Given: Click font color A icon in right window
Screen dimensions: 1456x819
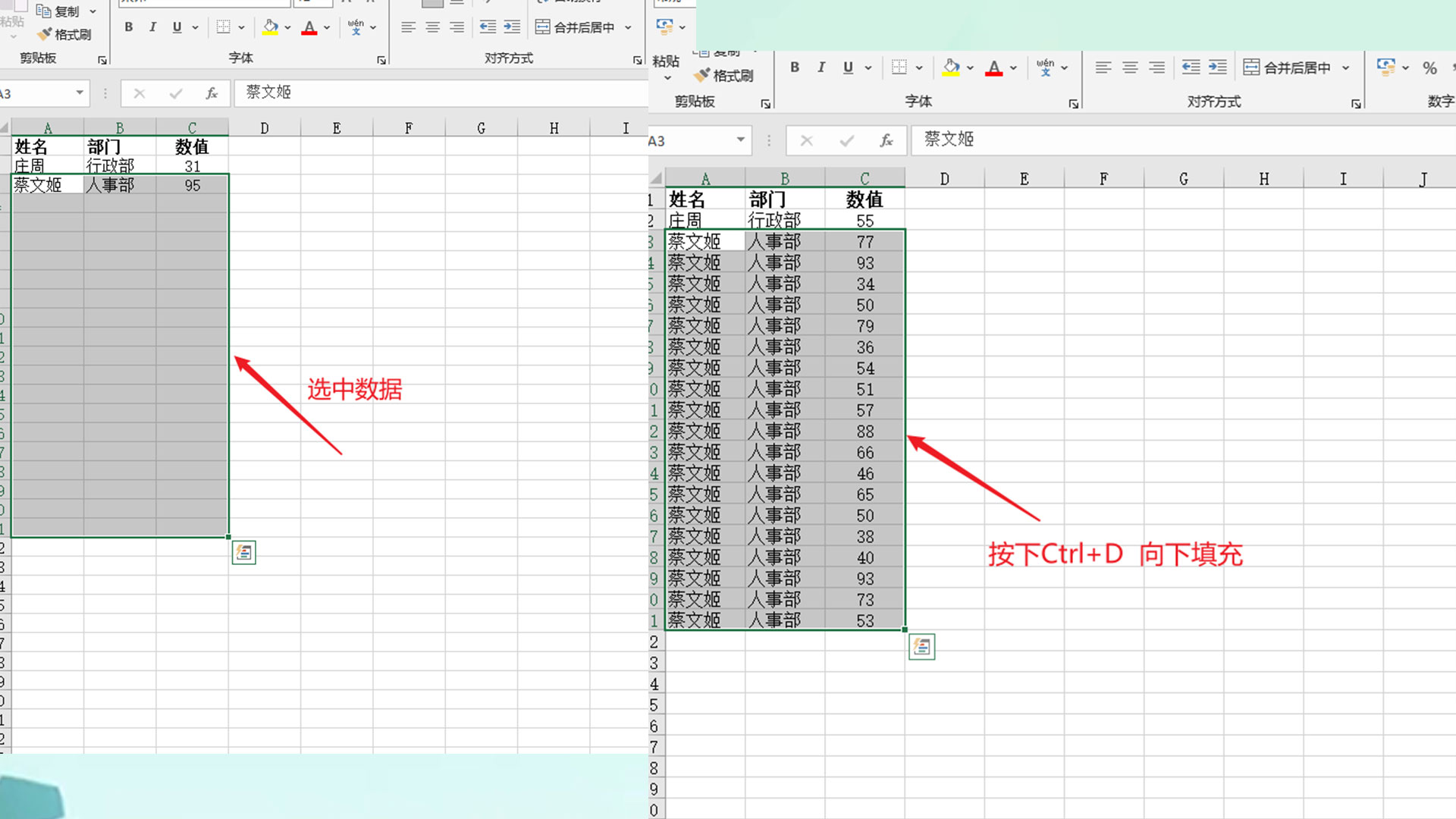Looking at the screenshot, I should (994, 67).
